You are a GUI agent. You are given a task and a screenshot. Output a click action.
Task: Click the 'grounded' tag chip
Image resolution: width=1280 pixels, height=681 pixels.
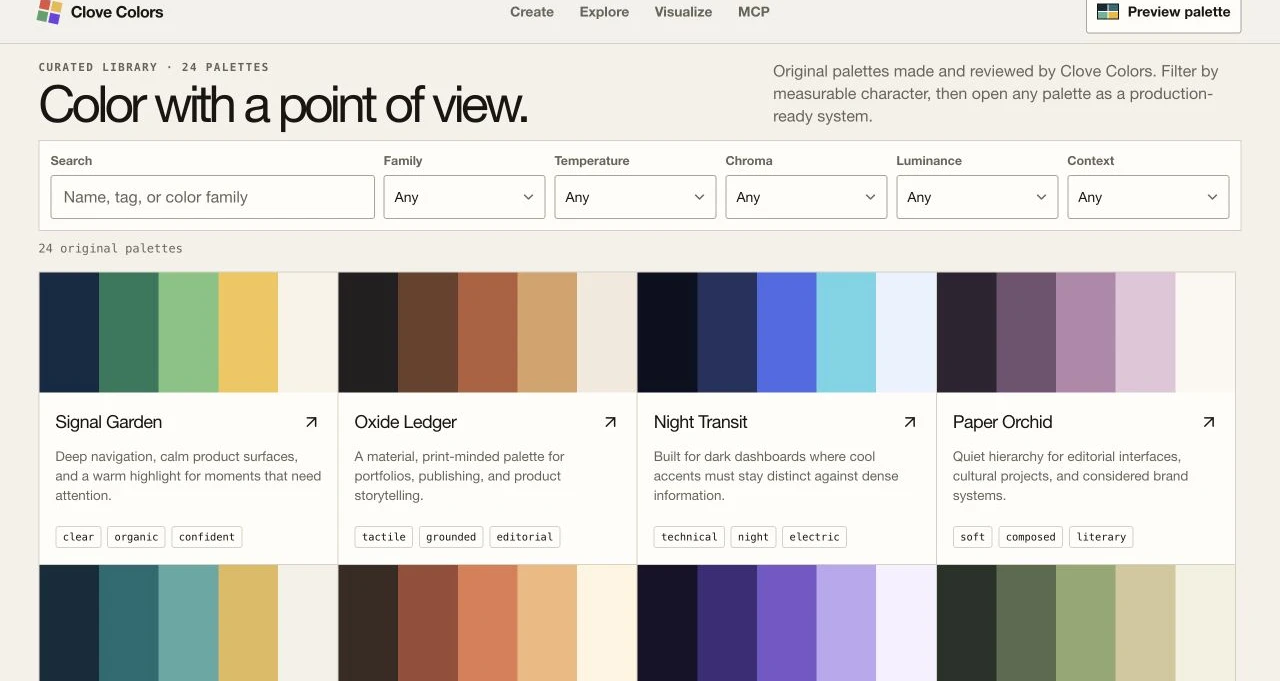[451, 537]
